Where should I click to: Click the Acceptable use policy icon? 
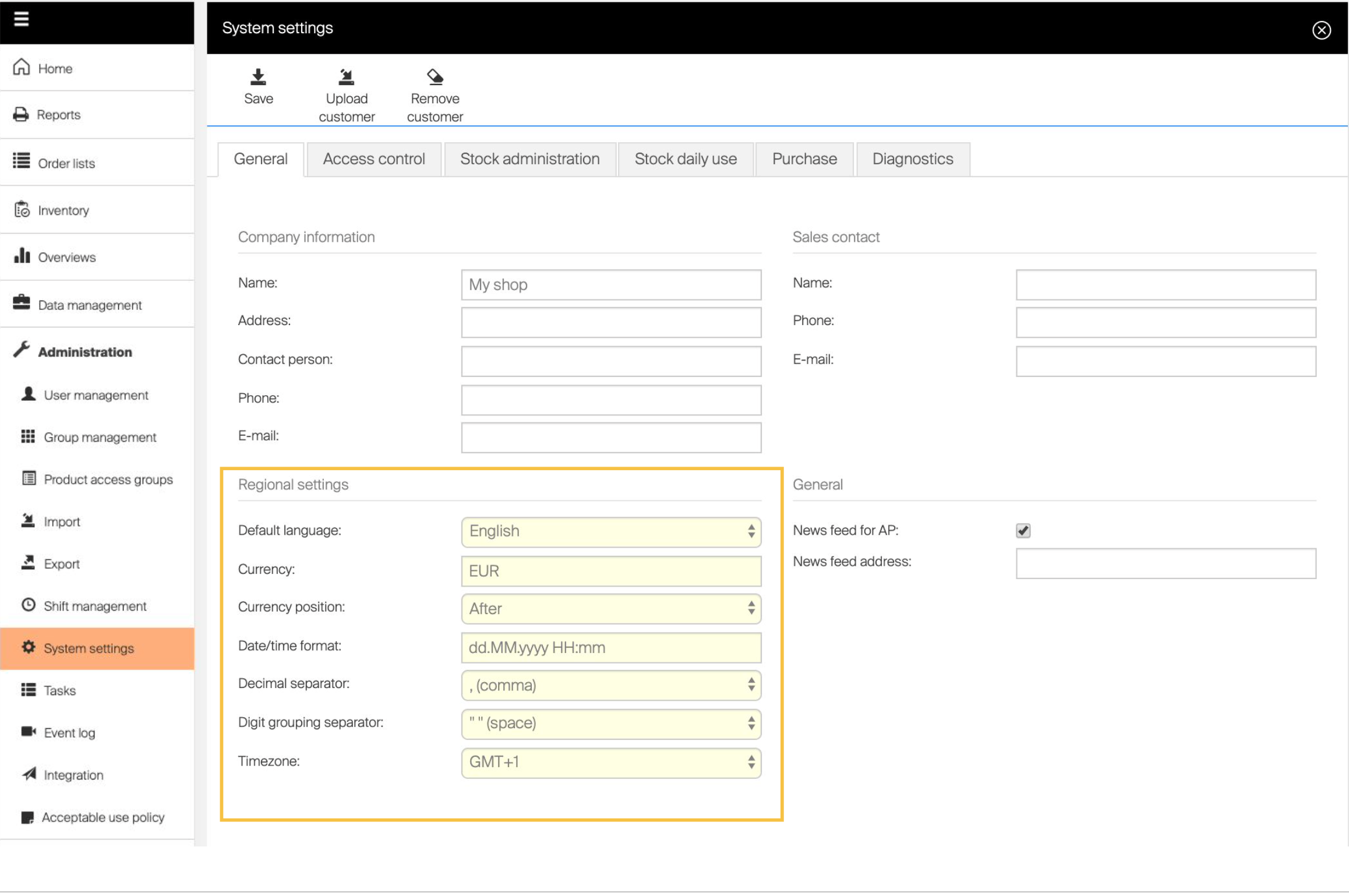27,818
